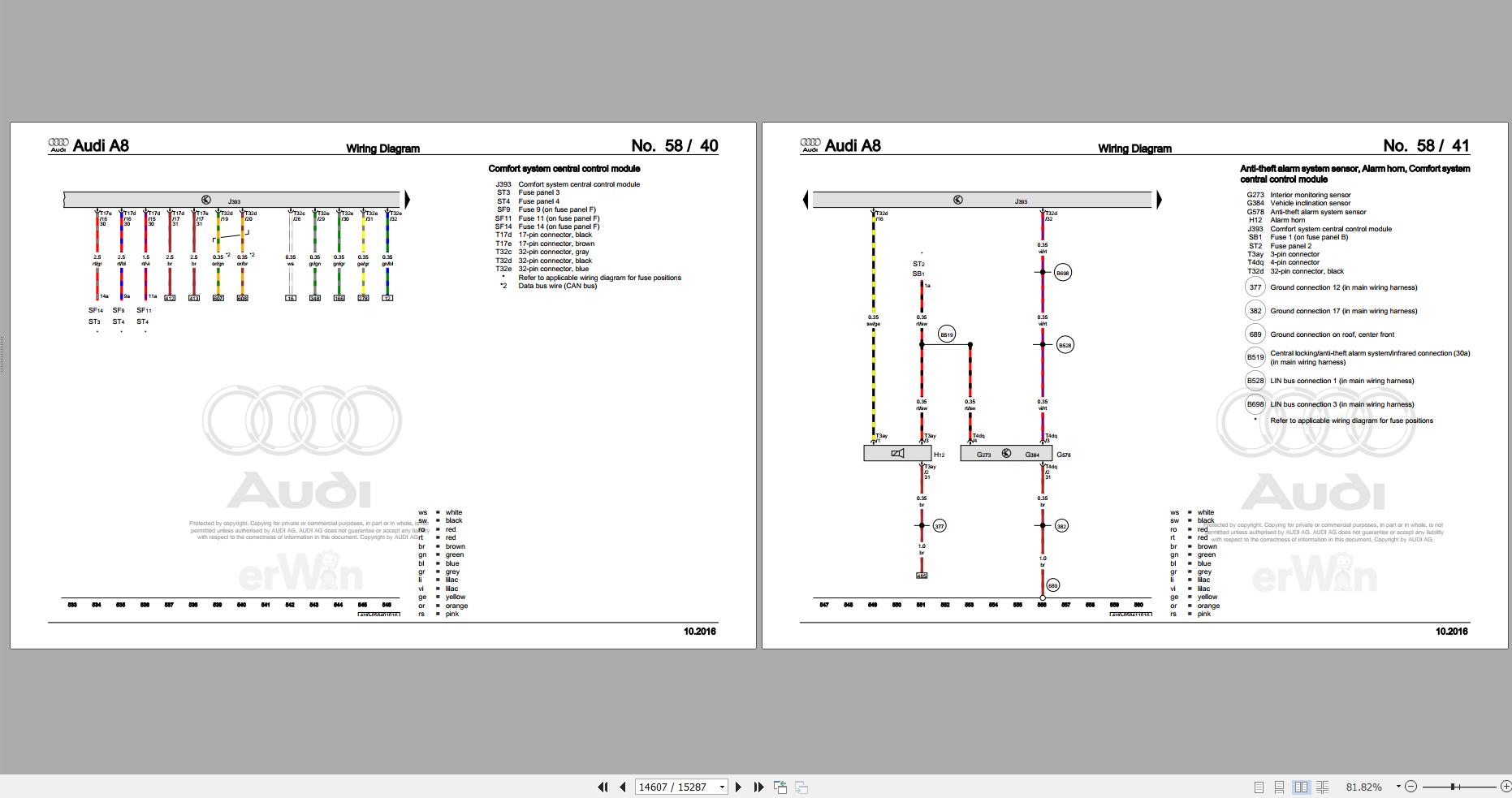Select the continuous facing layout
Image resolution: width=1512 pixels, height=798 pixels.
pos(1322,787)
